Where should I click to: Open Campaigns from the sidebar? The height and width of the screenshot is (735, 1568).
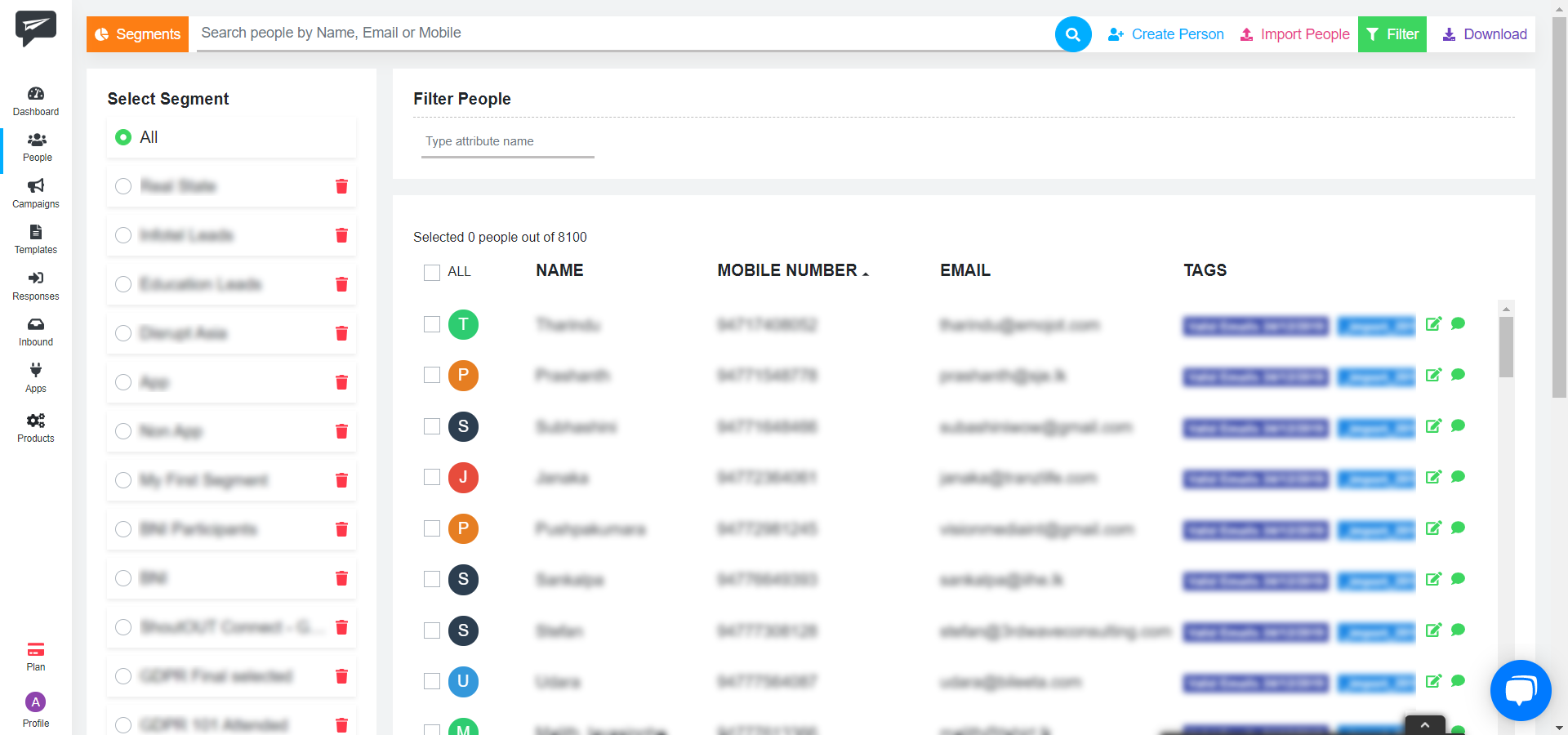tap(36, 193)
